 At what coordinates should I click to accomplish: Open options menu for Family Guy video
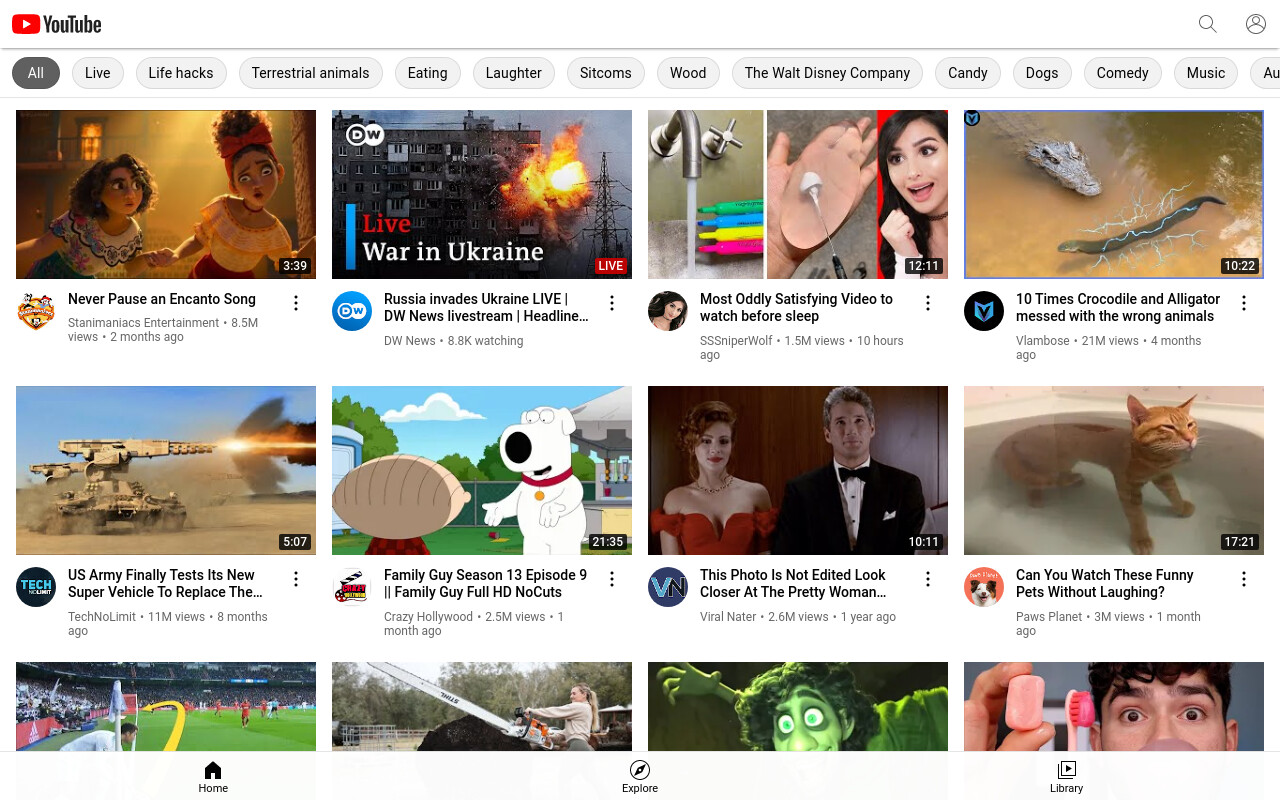(x=612, y=579)
